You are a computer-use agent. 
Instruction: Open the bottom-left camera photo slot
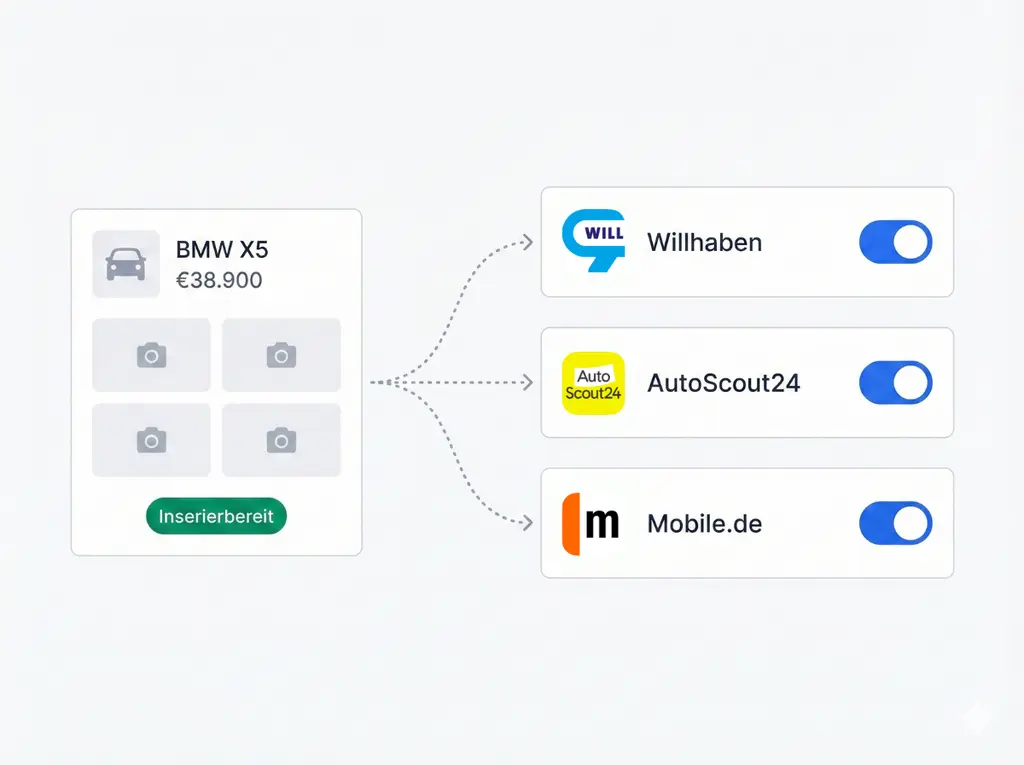pos(151,440)
